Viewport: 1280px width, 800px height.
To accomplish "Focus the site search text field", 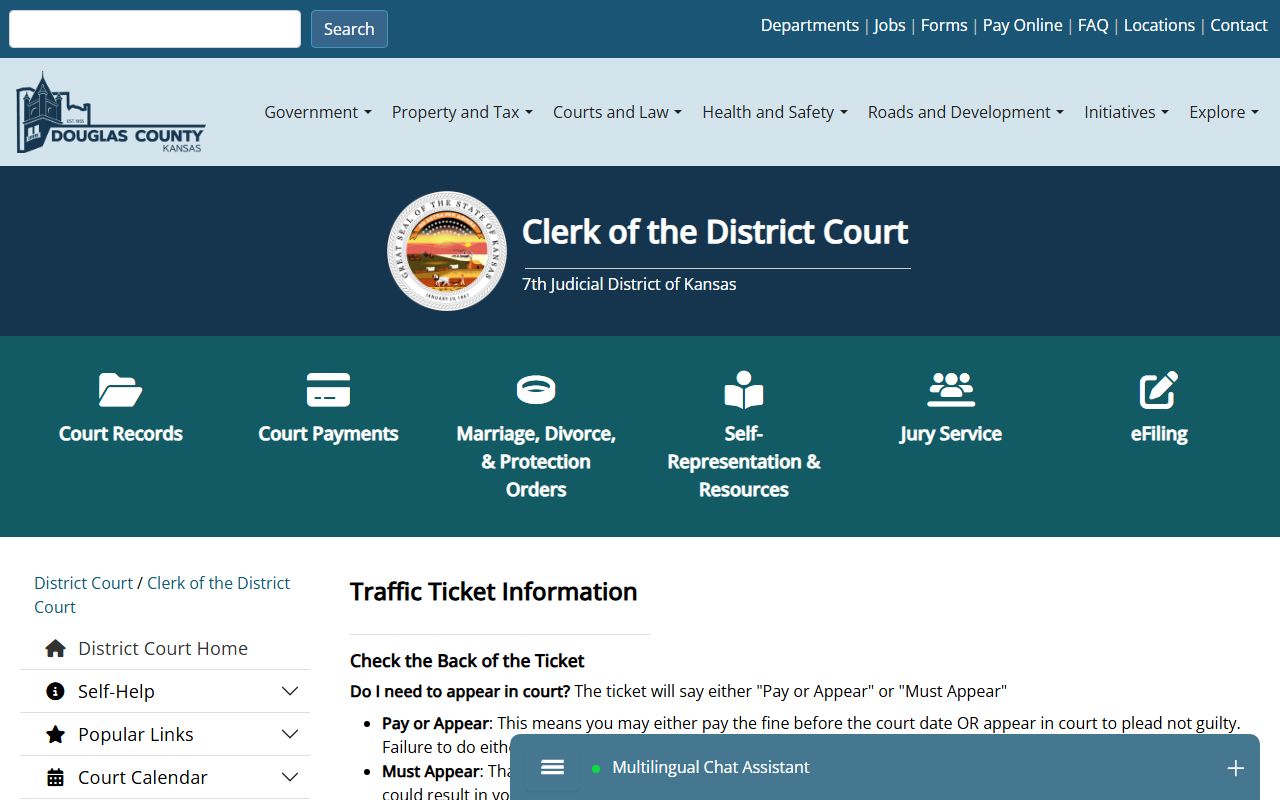I will pyautogui.click(x=155, y=29).
